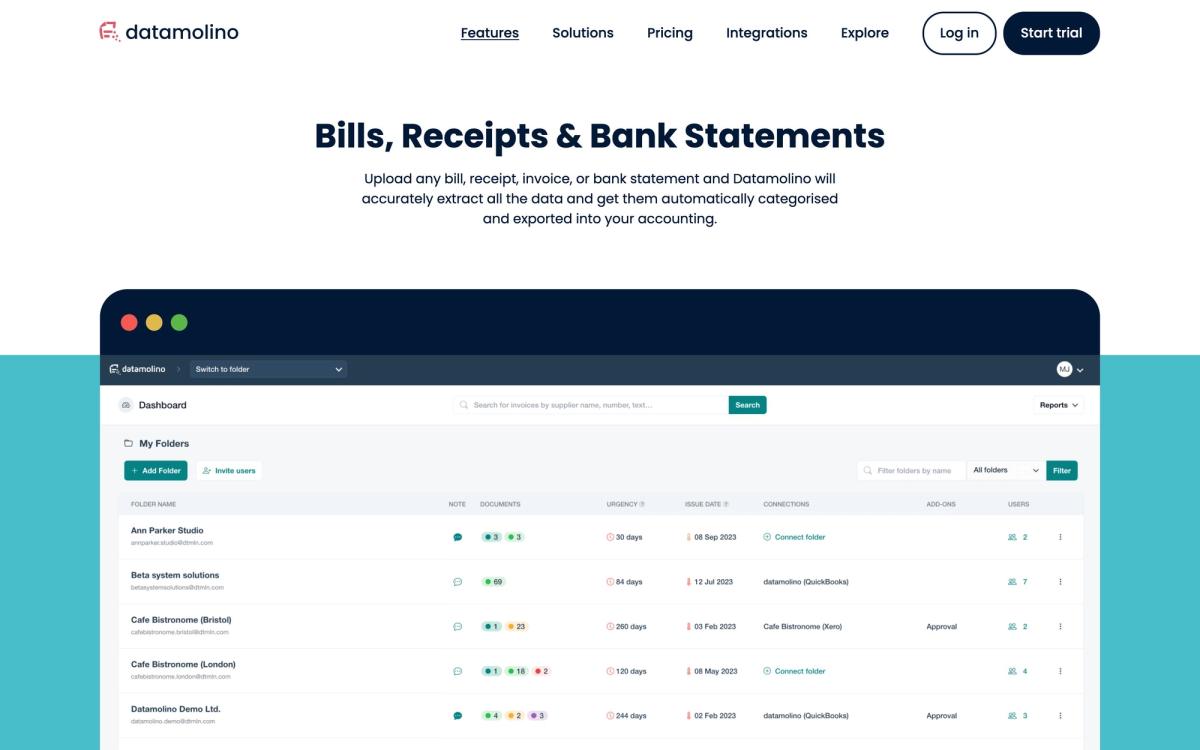Open the note icon for Beta system solutions
This screenshot has height=750, width=1200.
pos(458,582)
